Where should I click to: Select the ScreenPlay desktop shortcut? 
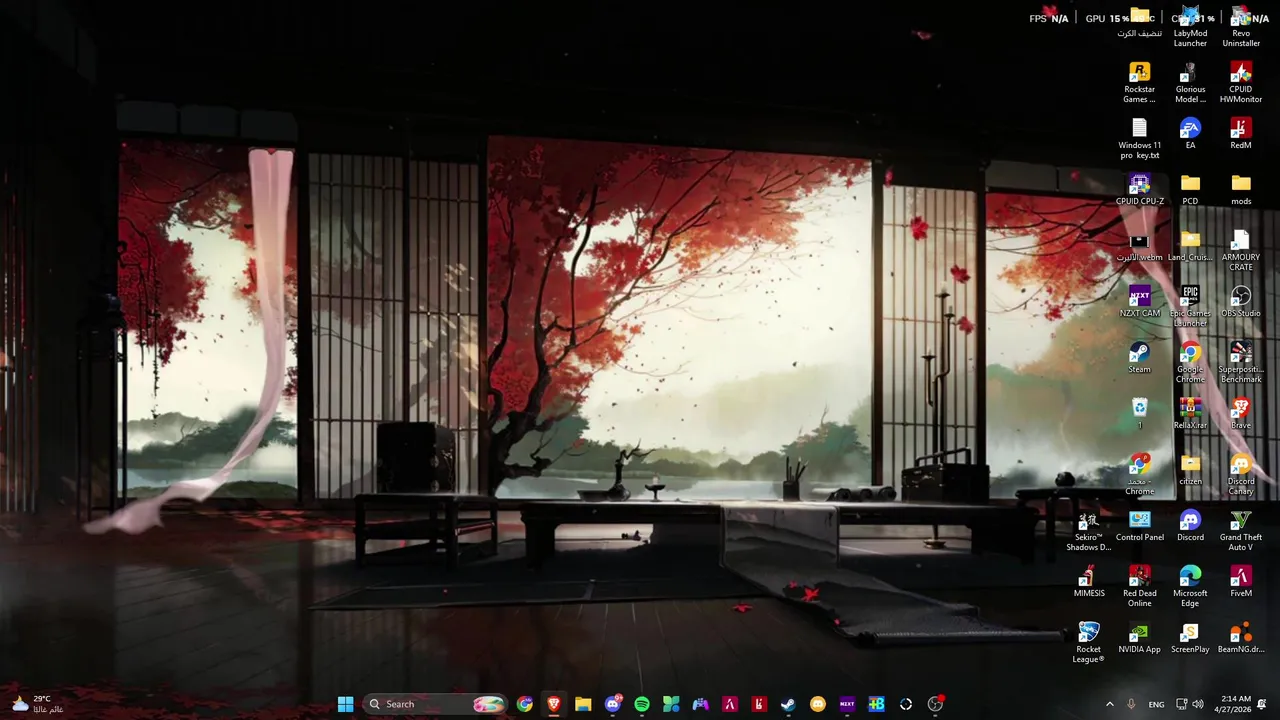pos(1190,637)
